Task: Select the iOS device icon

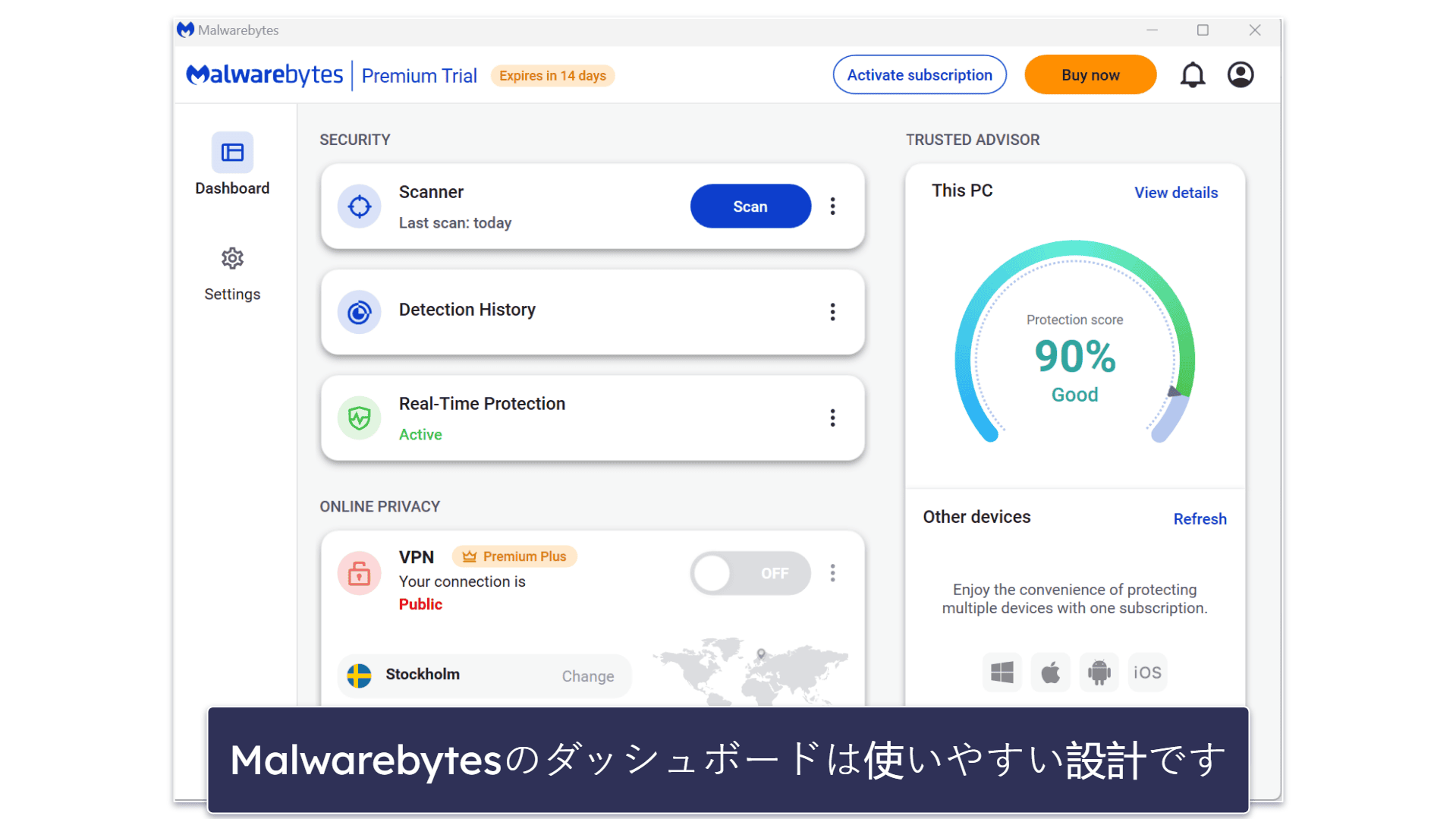Action: pos(1147,673)
